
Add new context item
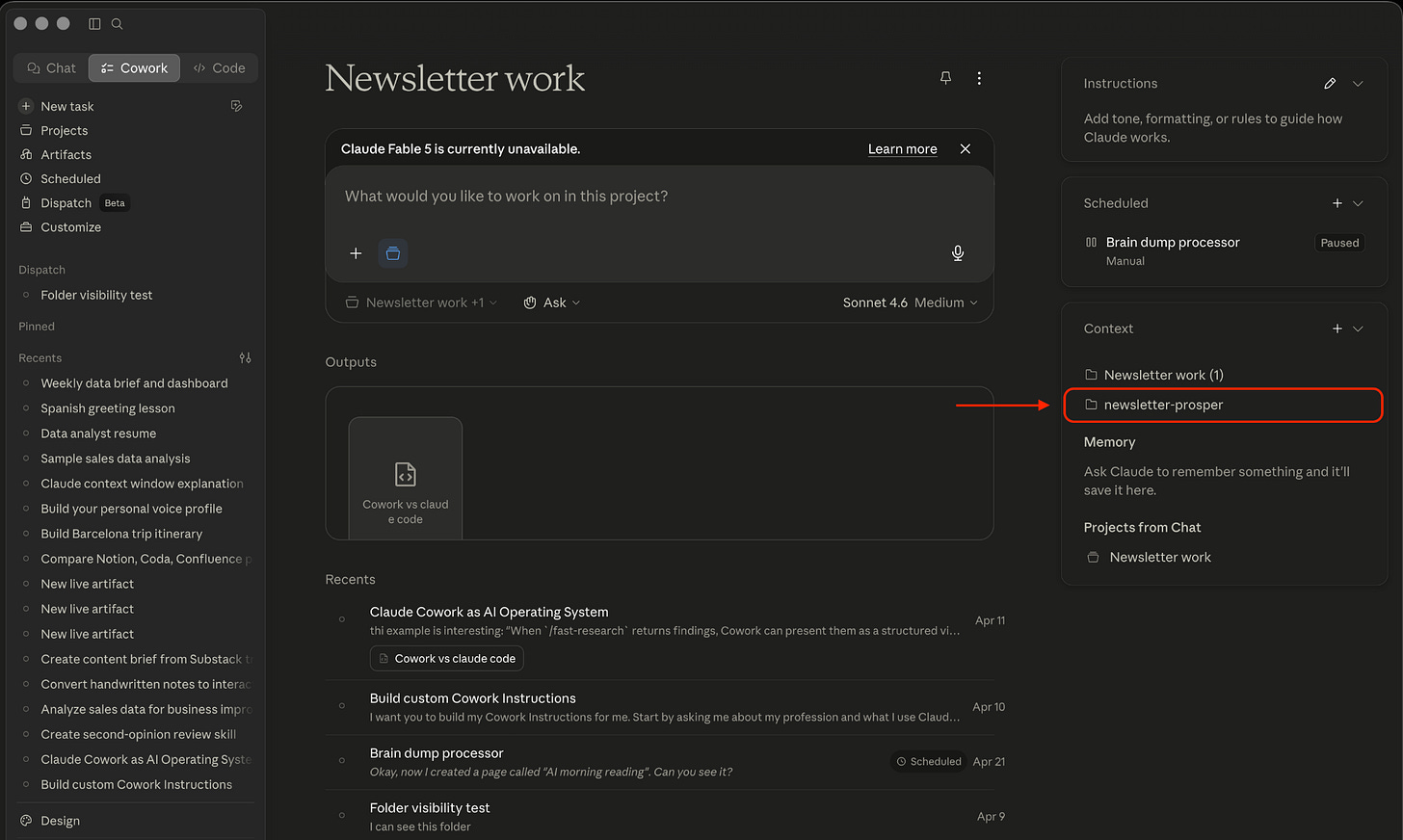pyautogui.click(x=1337, y=328)
